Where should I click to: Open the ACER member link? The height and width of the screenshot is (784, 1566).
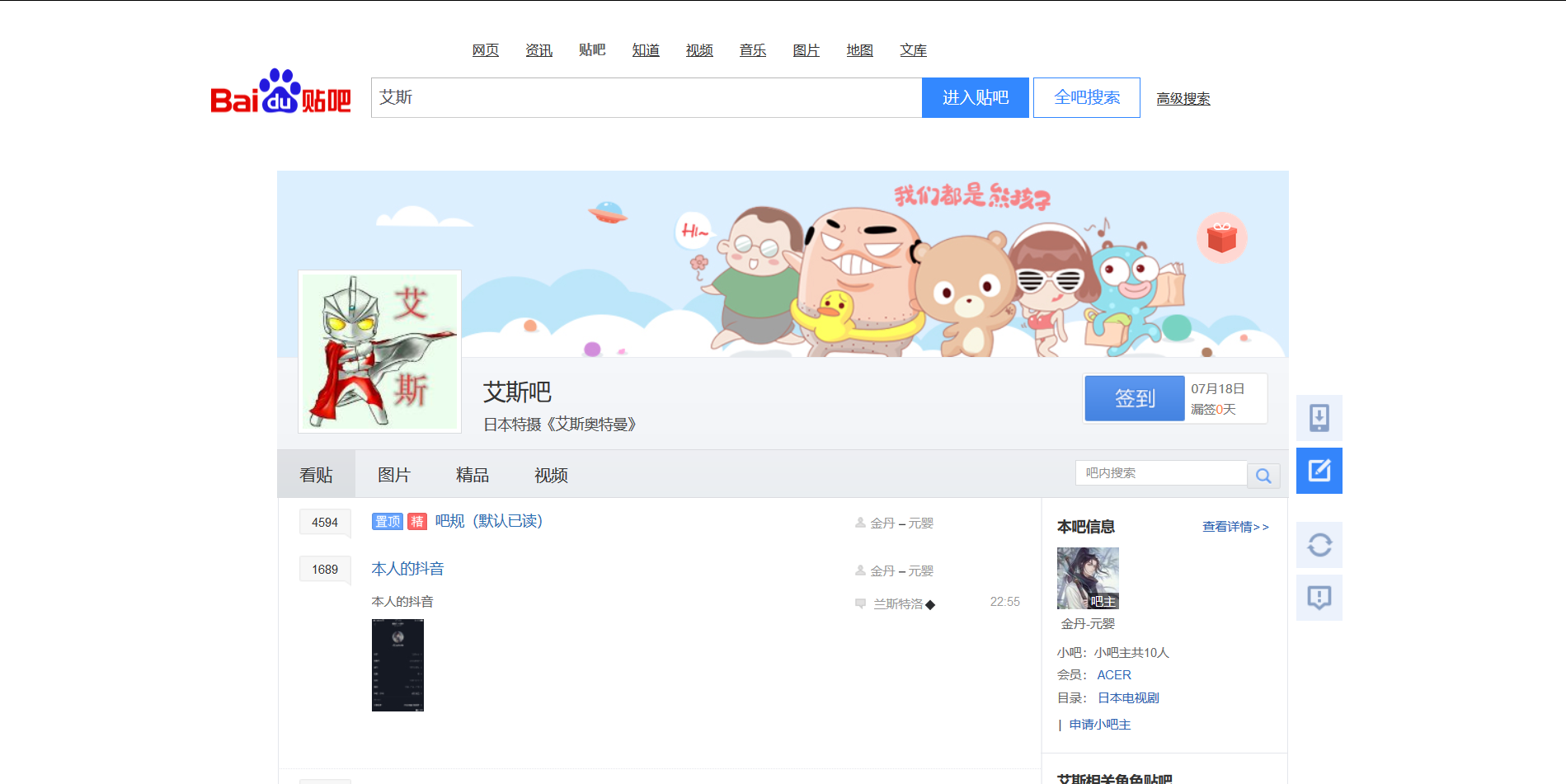click(1114, 675)
